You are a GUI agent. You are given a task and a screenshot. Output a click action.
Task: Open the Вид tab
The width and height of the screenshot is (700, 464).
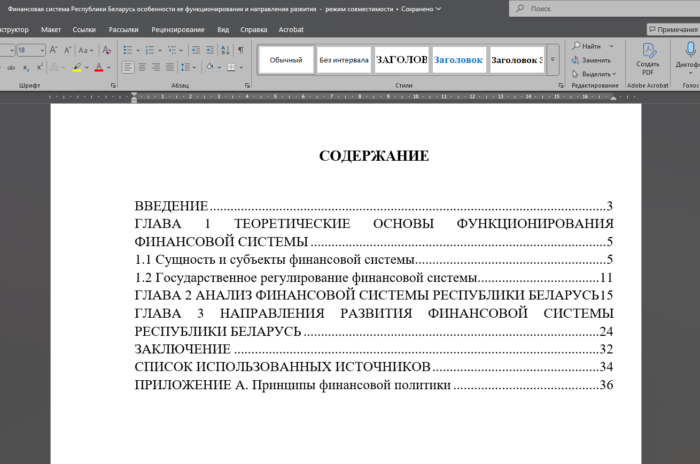point(223,29)
